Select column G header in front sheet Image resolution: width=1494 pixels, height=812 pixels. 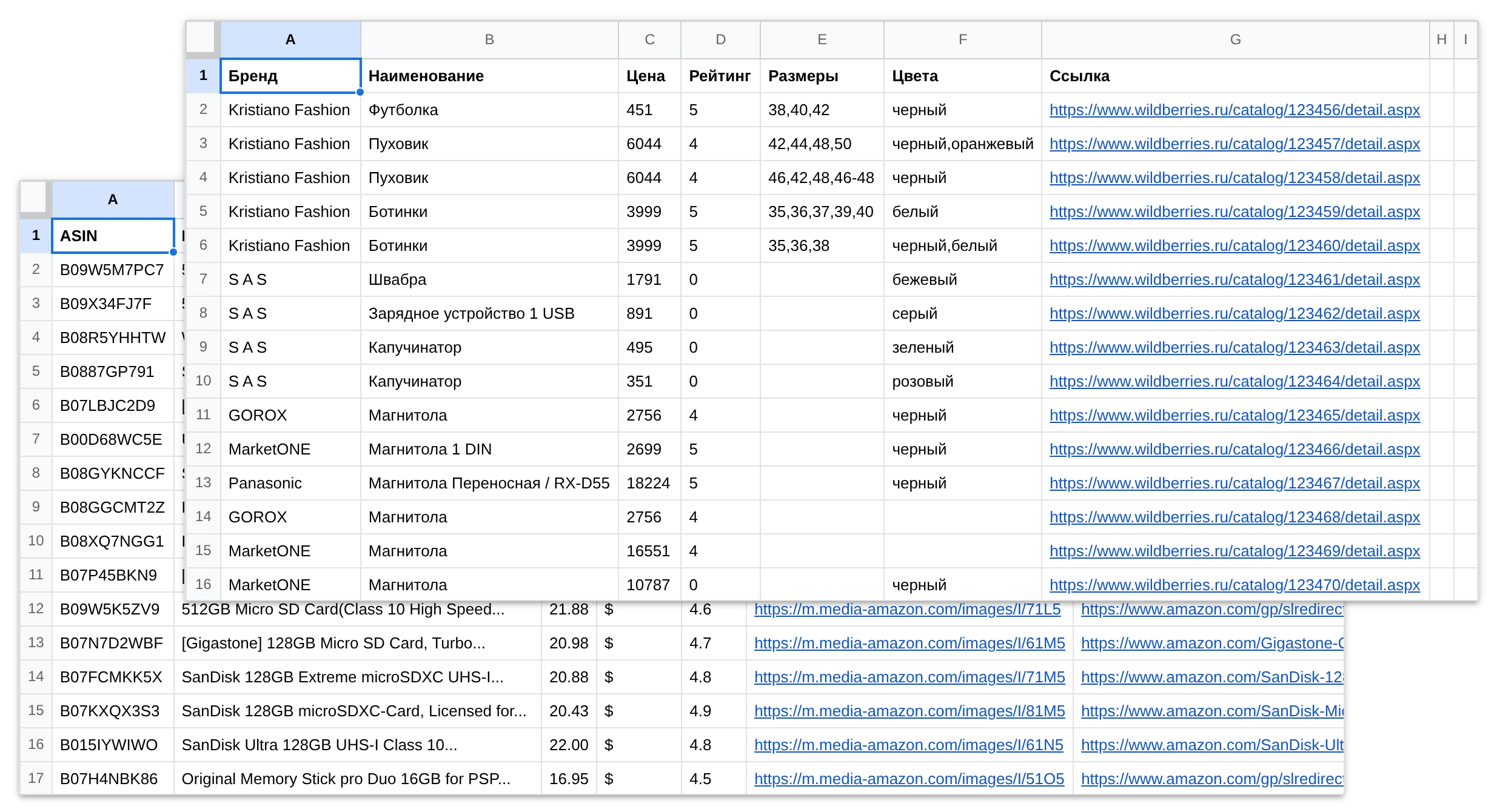click(x=1235, y=40)
